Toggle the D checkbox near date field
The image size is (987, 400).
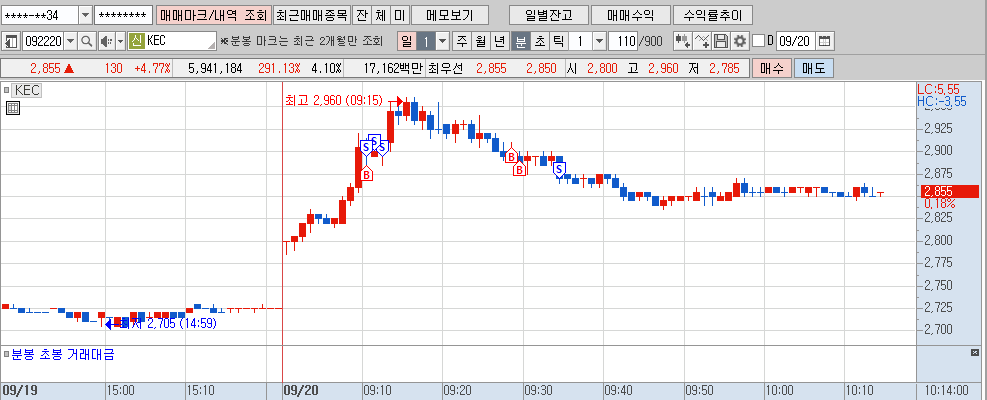pos(759,41)
